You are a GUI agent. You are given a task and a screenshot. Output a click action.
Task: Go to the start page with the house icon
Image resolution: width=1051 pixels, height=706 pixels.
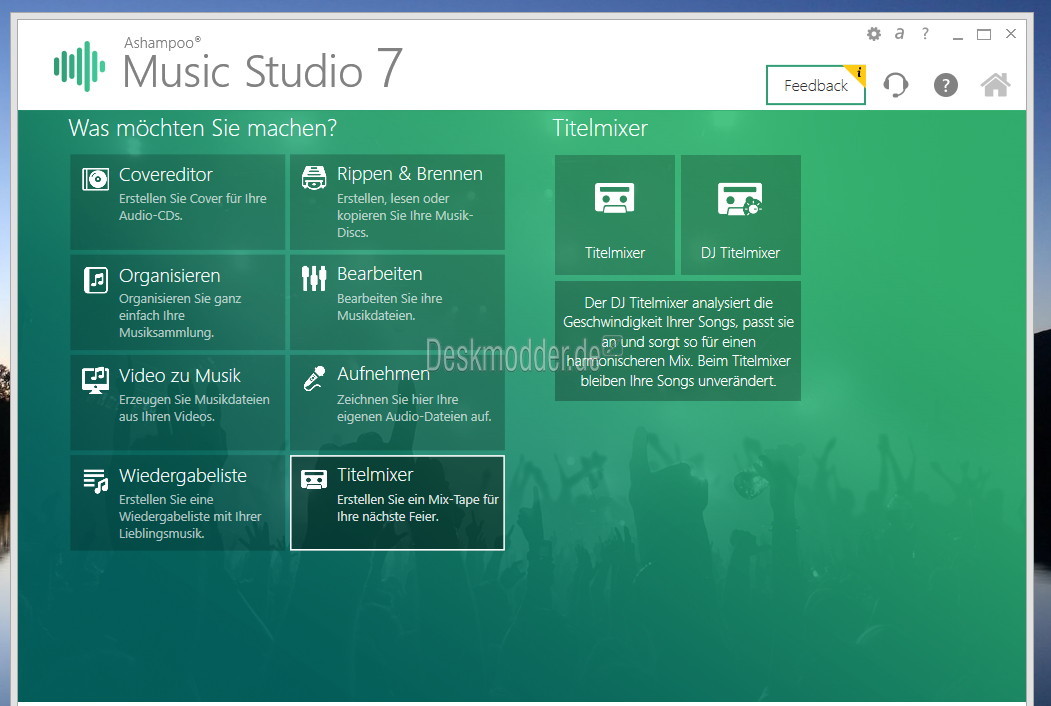[995, 84]
